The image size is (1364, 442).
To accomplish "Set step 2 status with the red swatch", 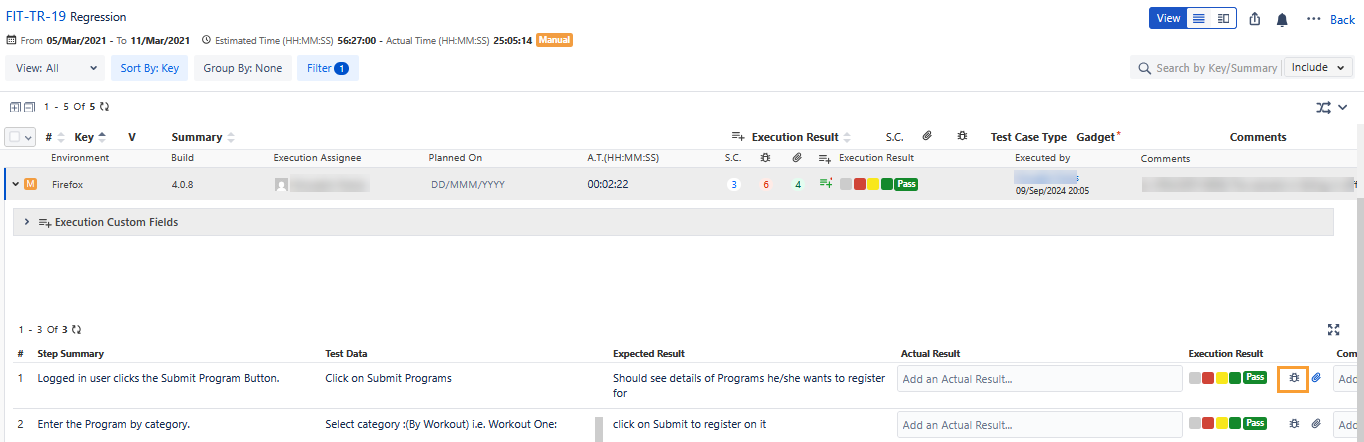I will point(1208,424).
